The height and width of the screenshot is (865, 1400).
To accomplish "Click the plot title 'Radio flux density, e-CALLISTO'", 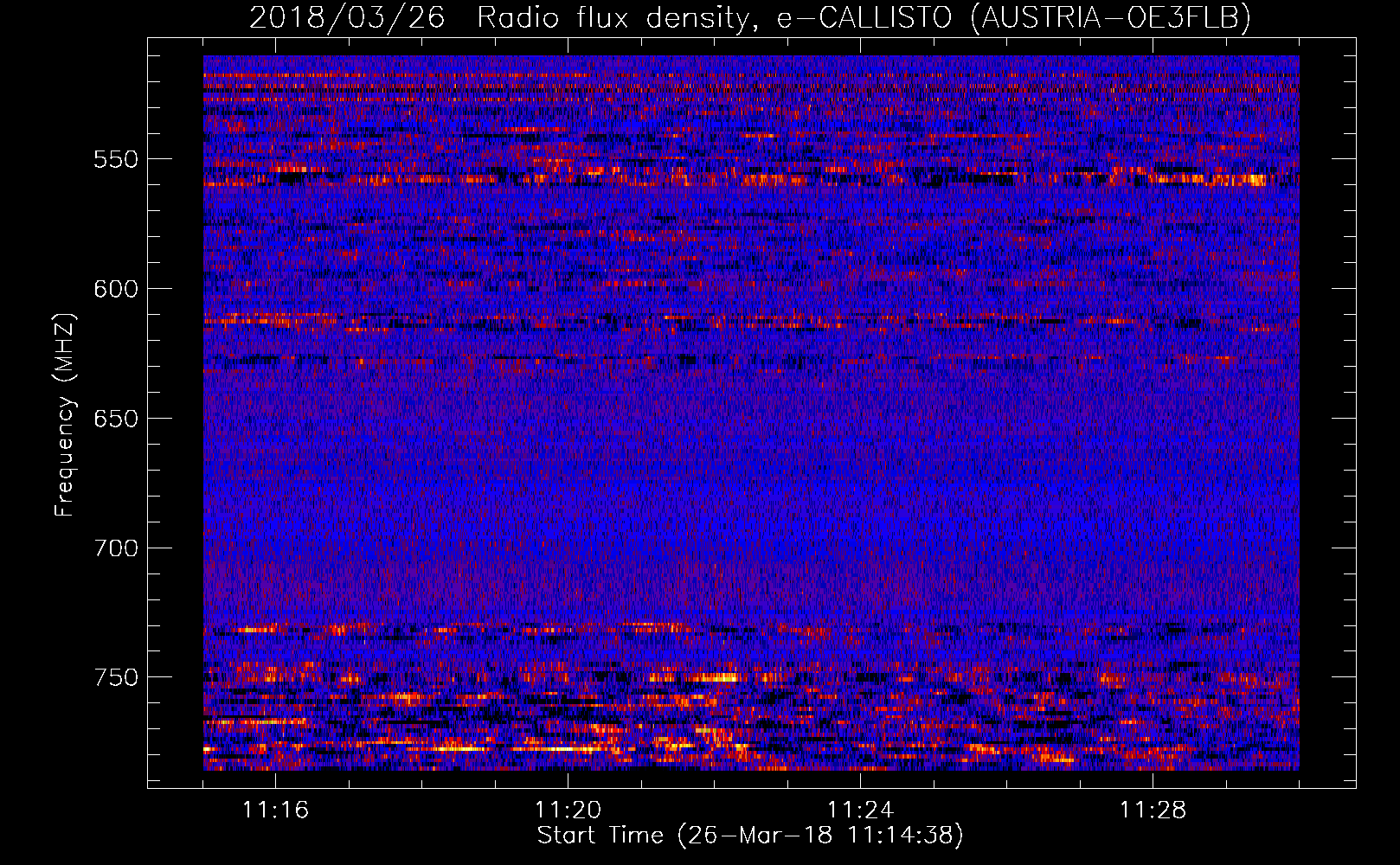I will click(x=714, y=18).
